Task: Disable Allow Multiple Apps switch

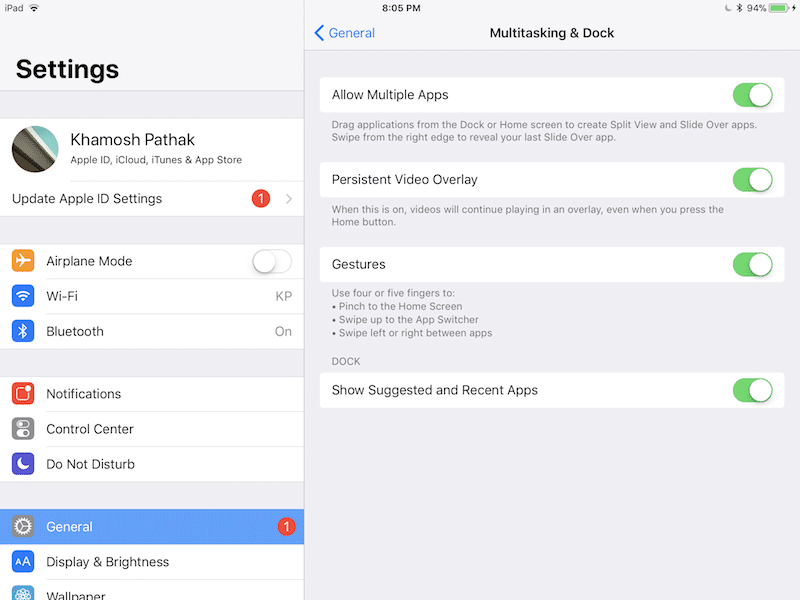Action: (752, 95)
